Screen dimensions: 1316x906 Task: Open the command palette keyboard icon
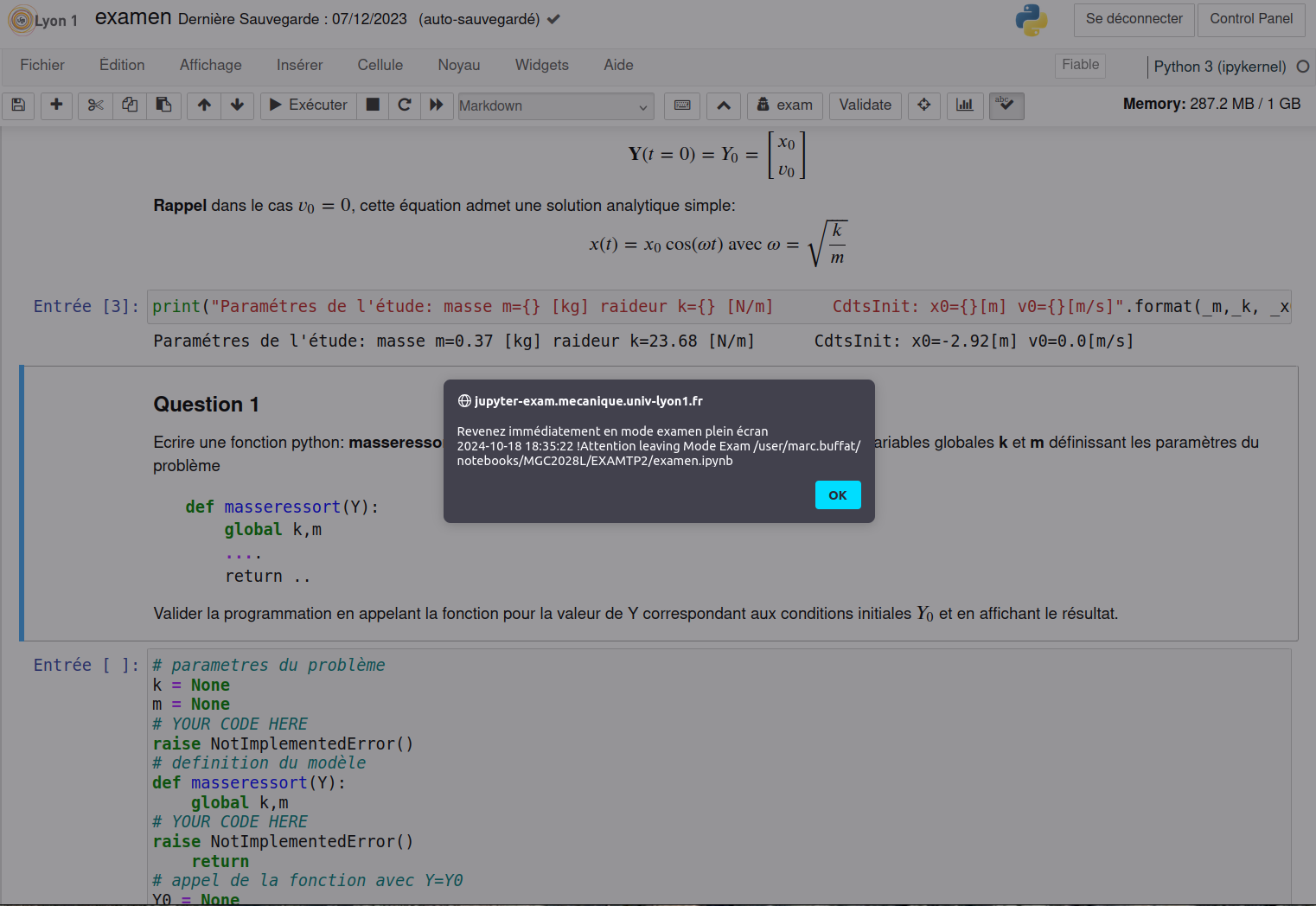click(x=682, y=105)
